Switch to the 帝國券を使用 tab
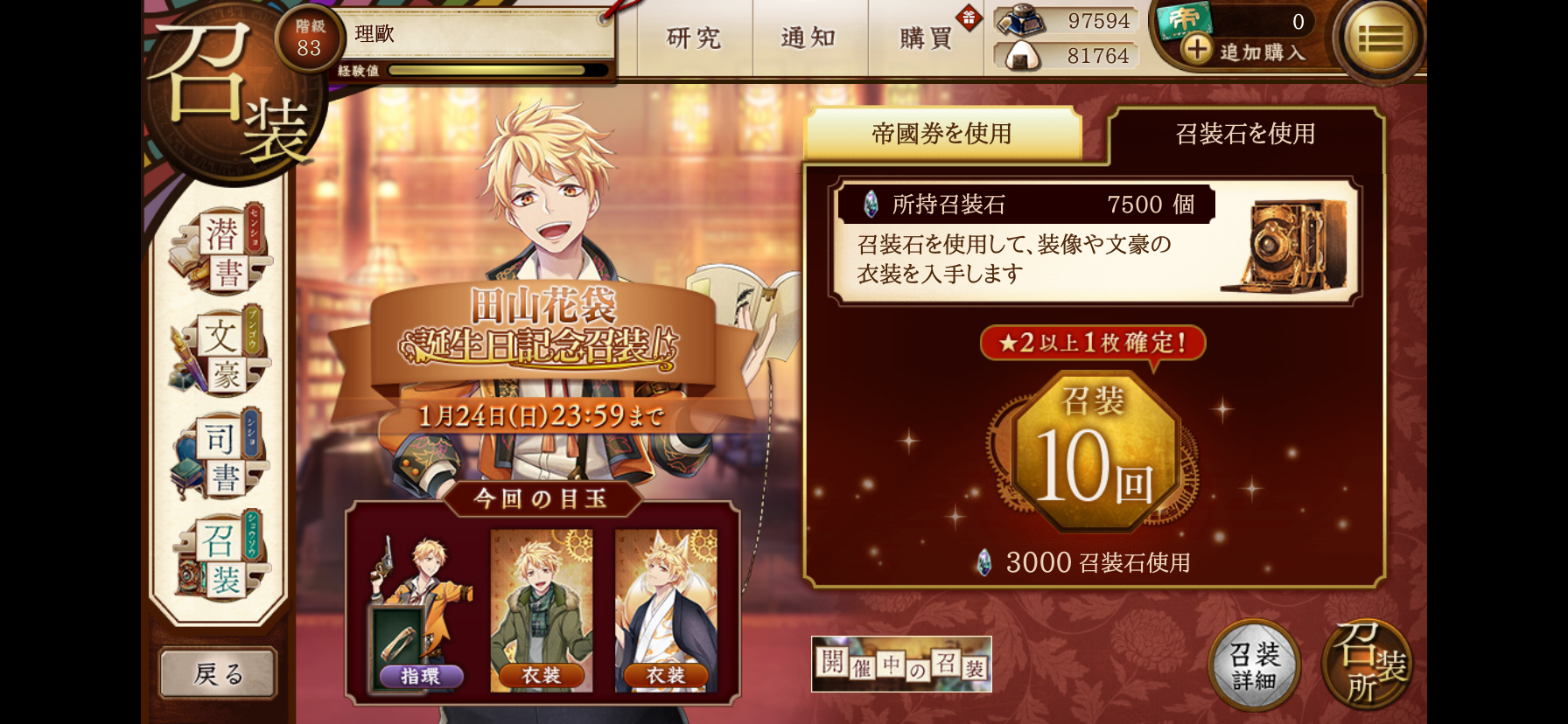This screenshot has height=724, width=1568. [942, 134]
